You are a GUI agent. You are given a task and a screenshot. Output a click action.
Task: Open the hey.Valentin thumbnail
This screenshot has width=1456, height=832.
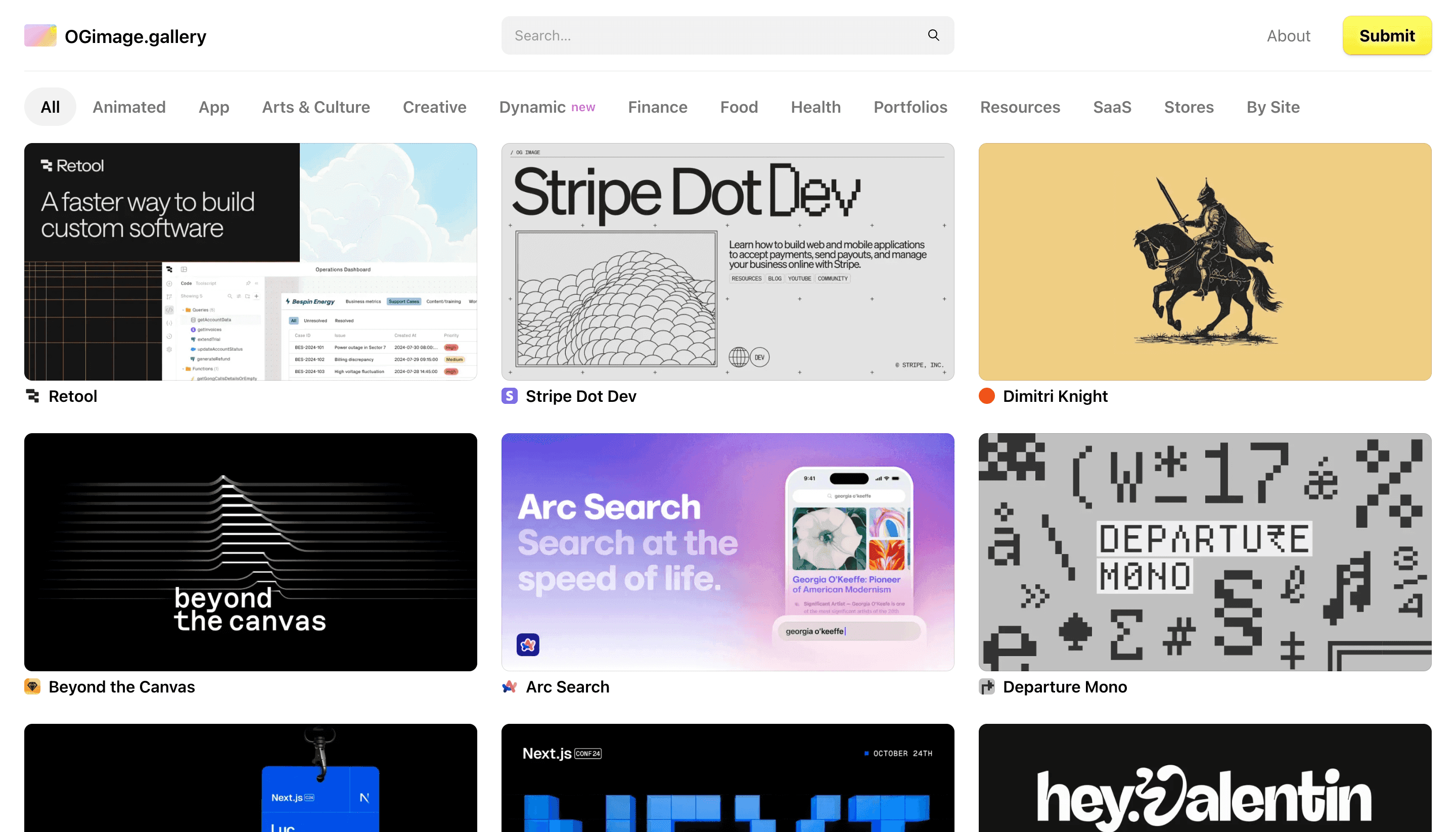coord(1205,778)
